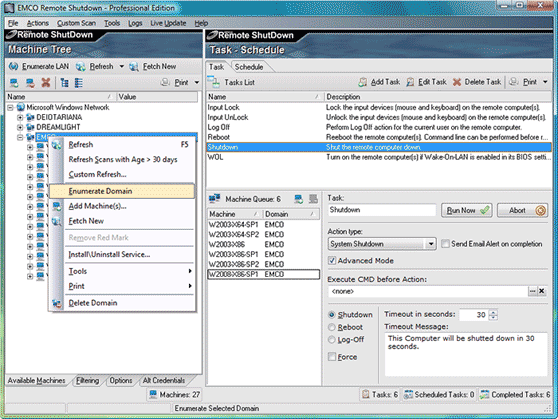Click the Machine Queue computers icon
558x419 pixels.
coord(214,199)
